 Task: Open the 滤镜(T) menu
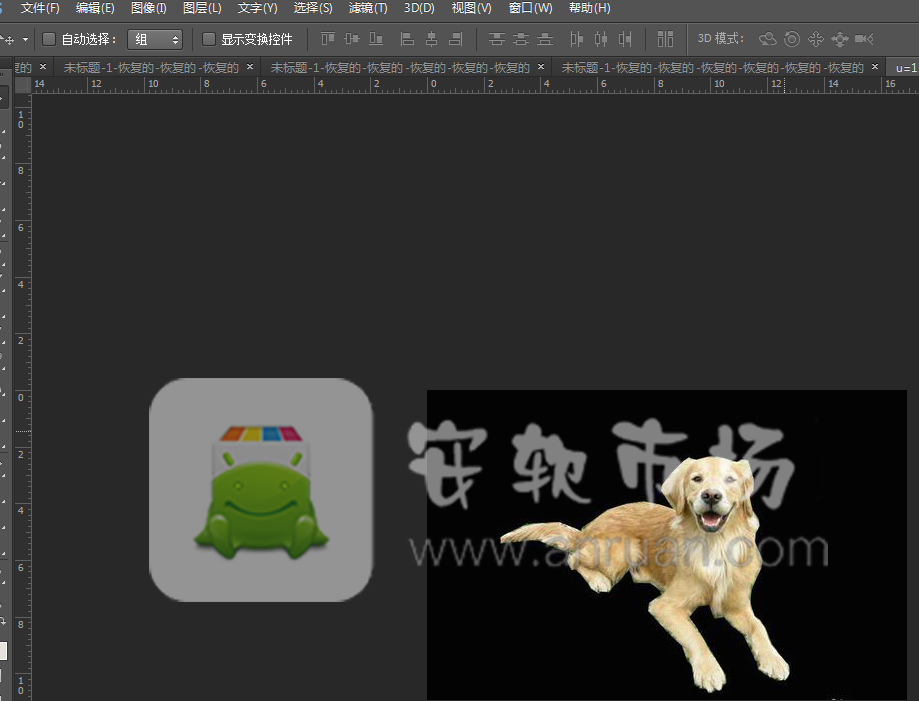[x=367, y=8]
